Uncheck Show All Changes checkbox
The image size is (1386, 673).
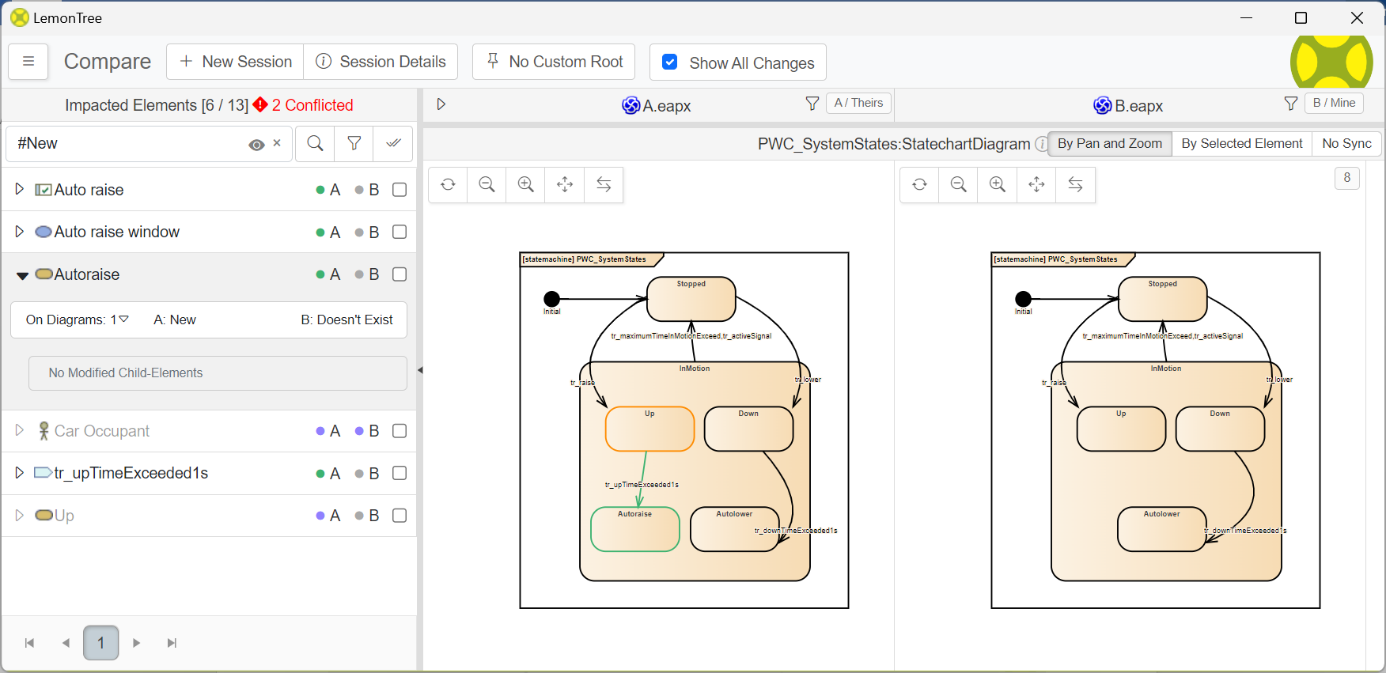click(x=670, y=62)
